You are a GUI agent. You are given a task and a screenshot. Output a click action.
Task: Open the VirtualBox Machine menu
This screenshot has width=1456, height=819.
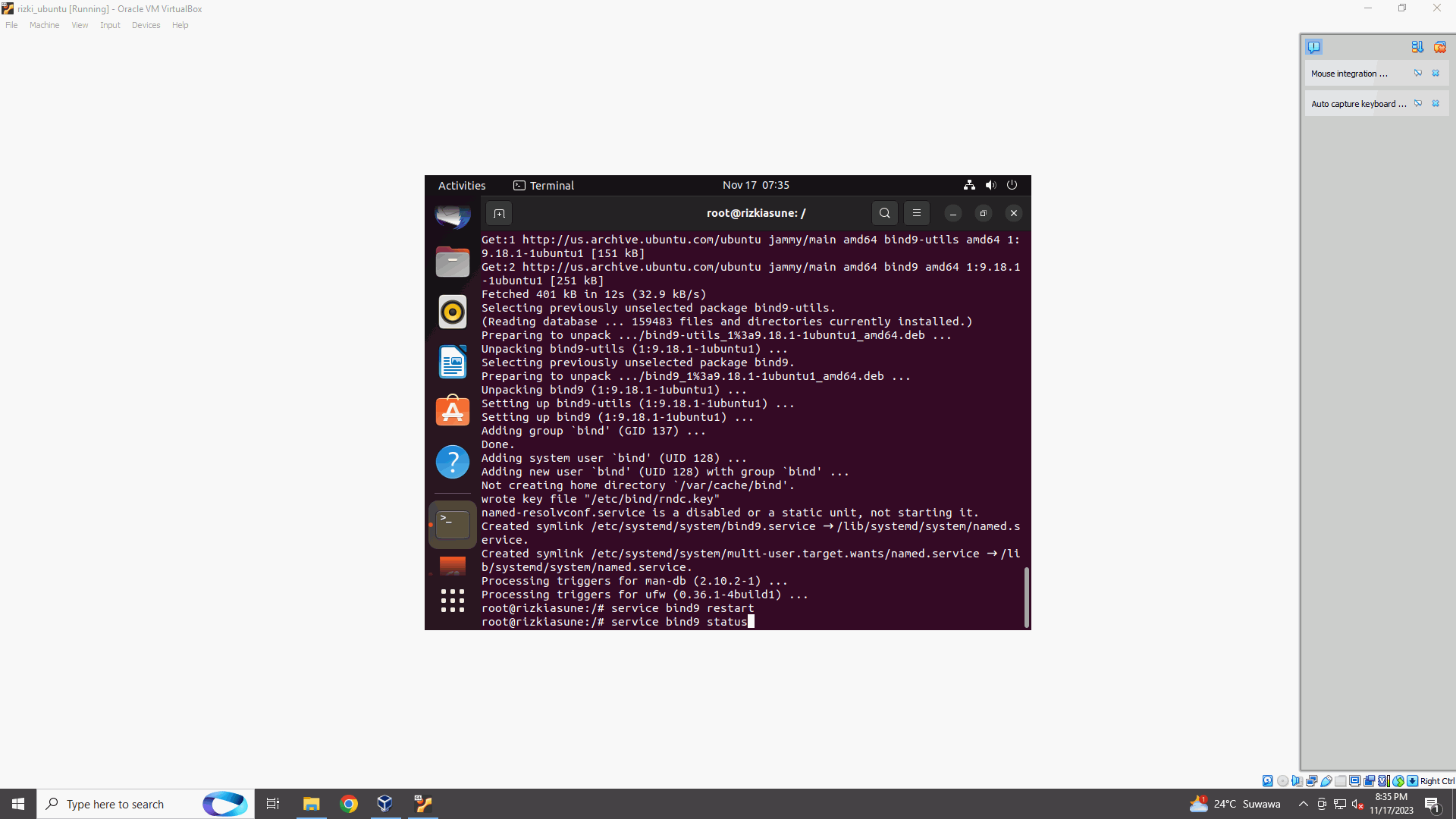click(x=44, y=25)
